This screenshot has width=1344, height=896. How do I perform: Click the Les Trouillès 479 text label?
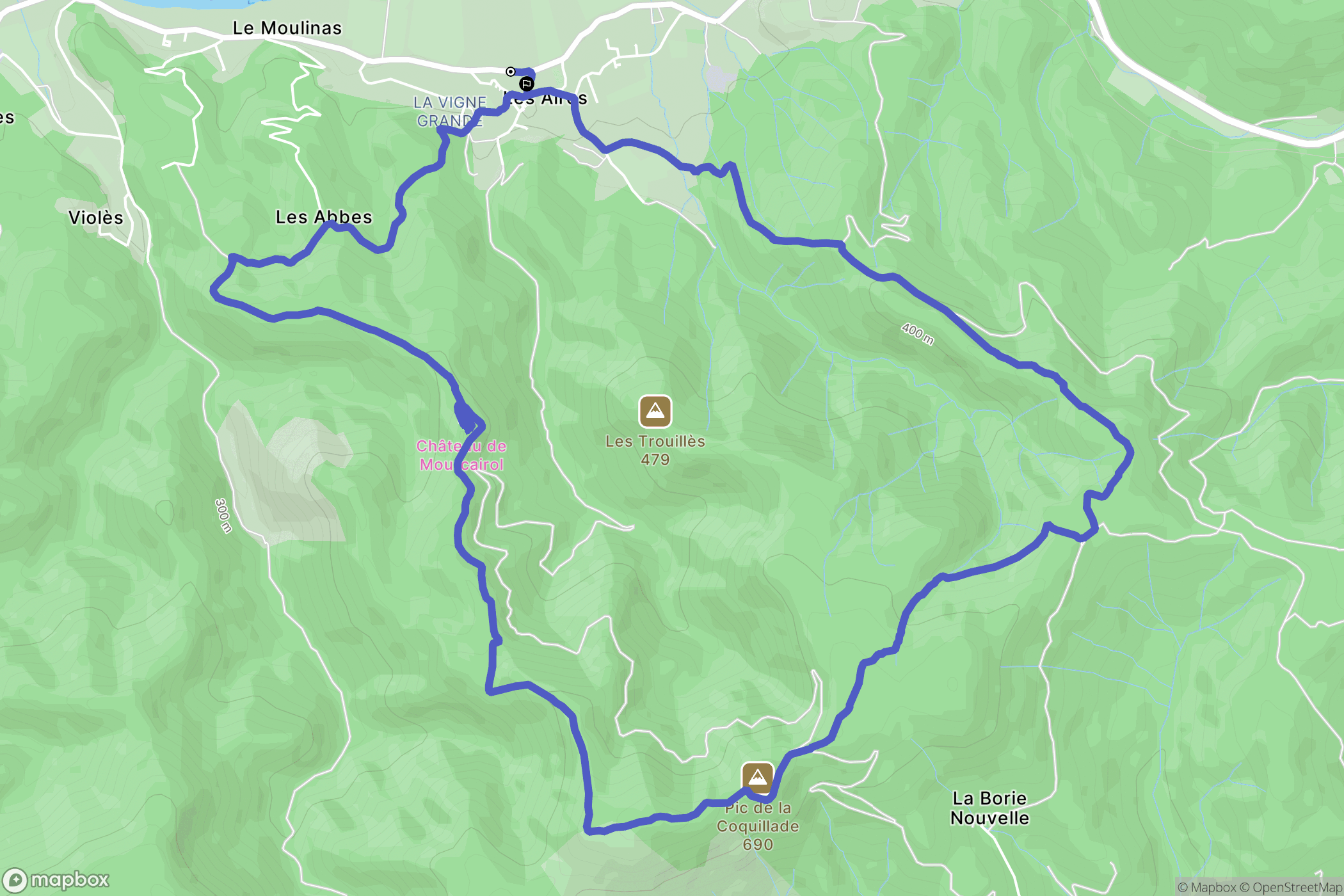coord(655,451)
